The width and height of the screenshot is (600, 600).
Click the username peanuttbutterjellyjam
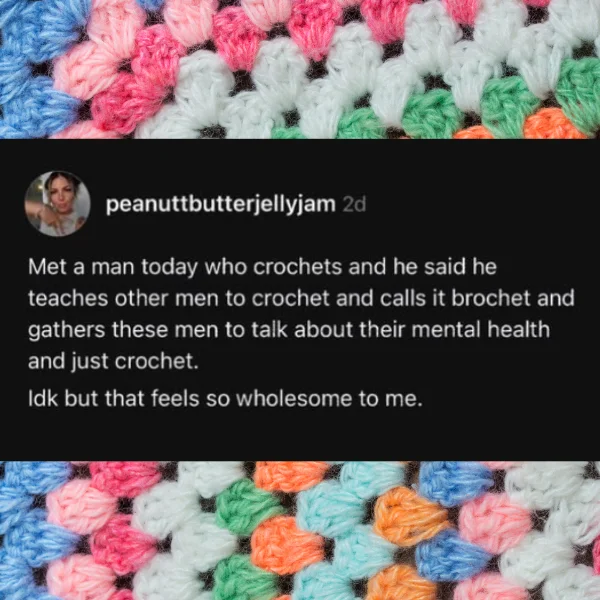[220, 204]
